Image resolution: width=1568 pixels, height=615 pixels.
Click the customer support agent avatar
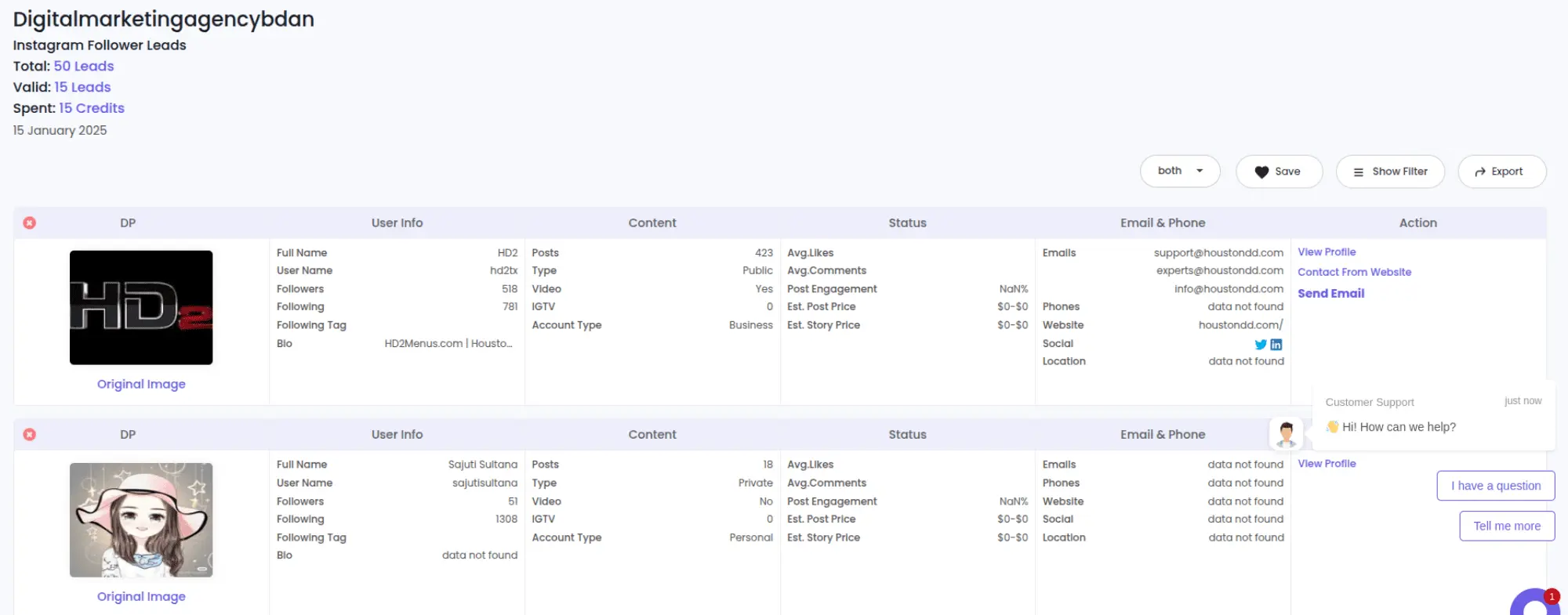[x=1286, y=433]
